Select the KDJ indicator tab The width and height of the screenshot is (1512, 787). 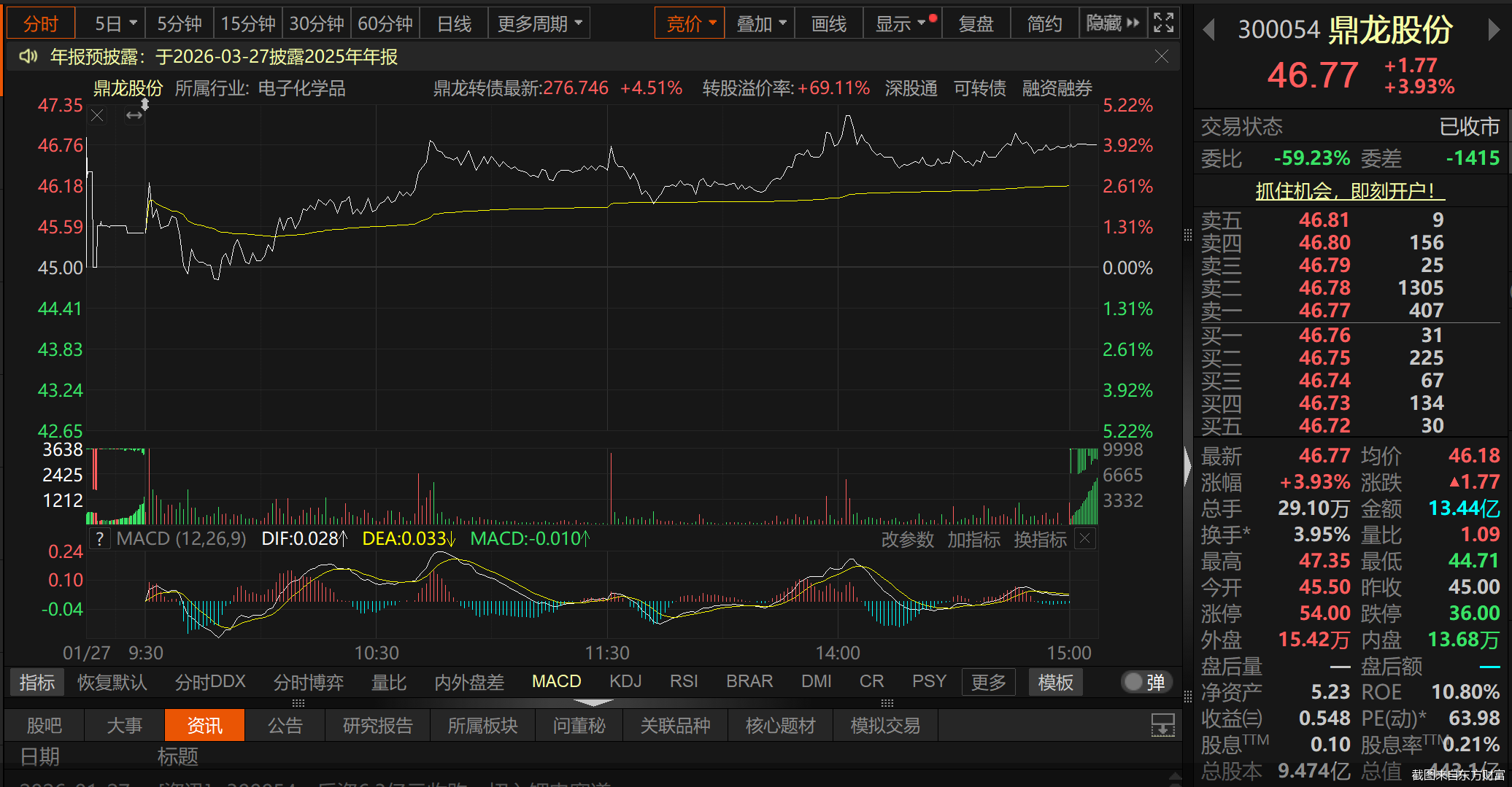click(x=625, y=681)
